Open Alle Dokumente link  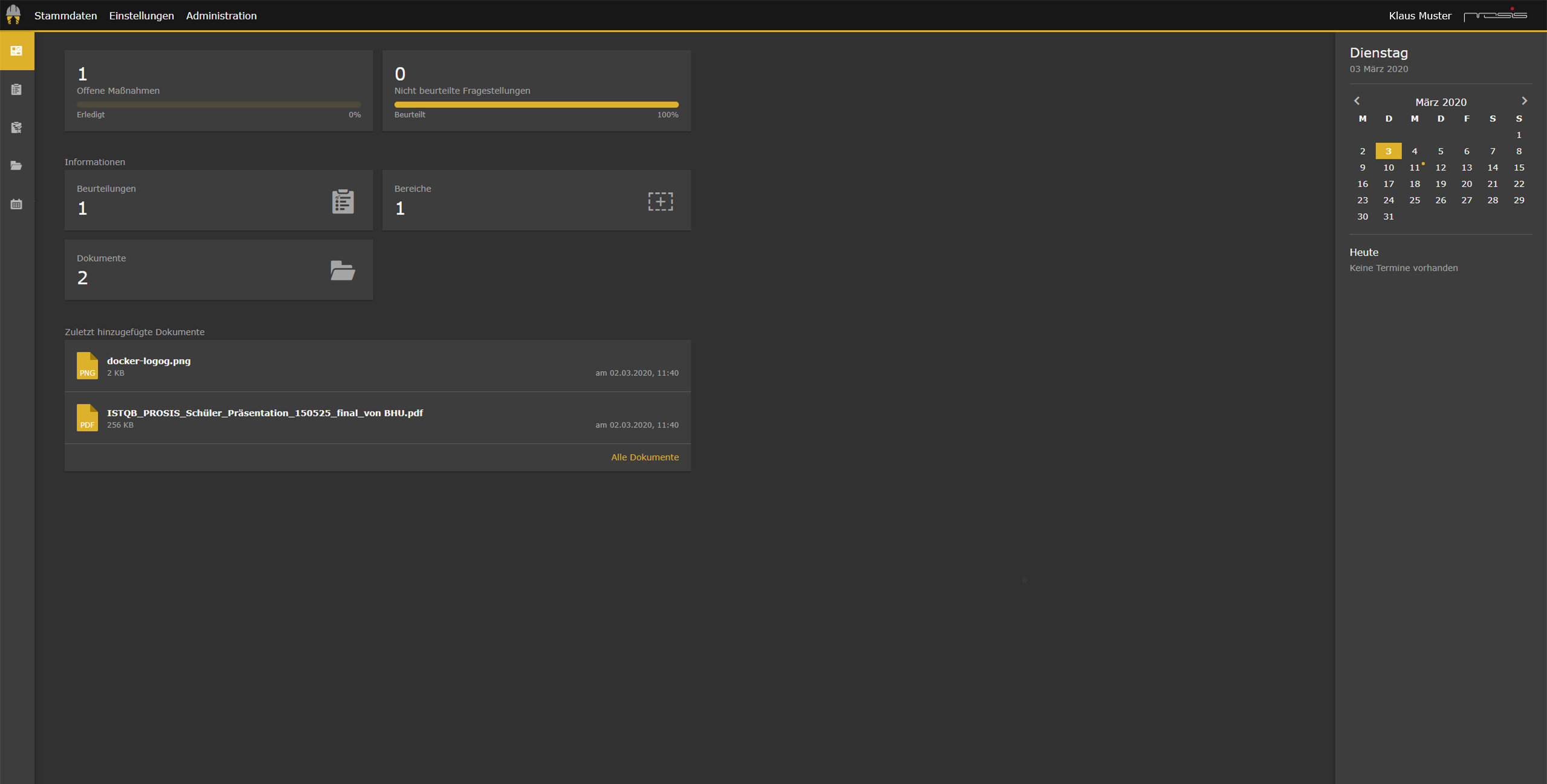645,457
